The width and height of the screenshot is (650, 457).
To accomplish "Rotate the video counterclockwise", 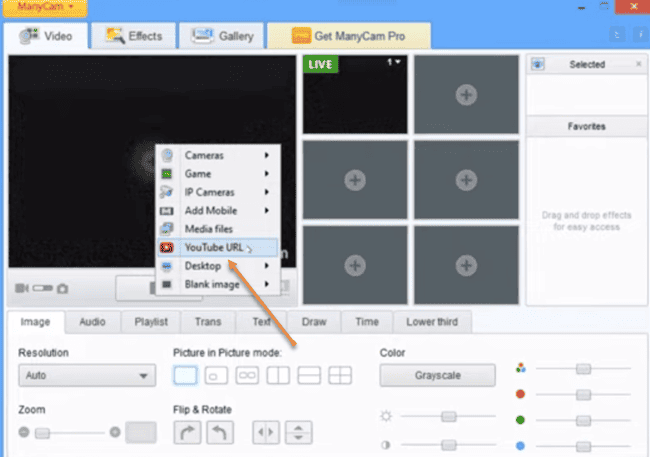I will 218,432.
